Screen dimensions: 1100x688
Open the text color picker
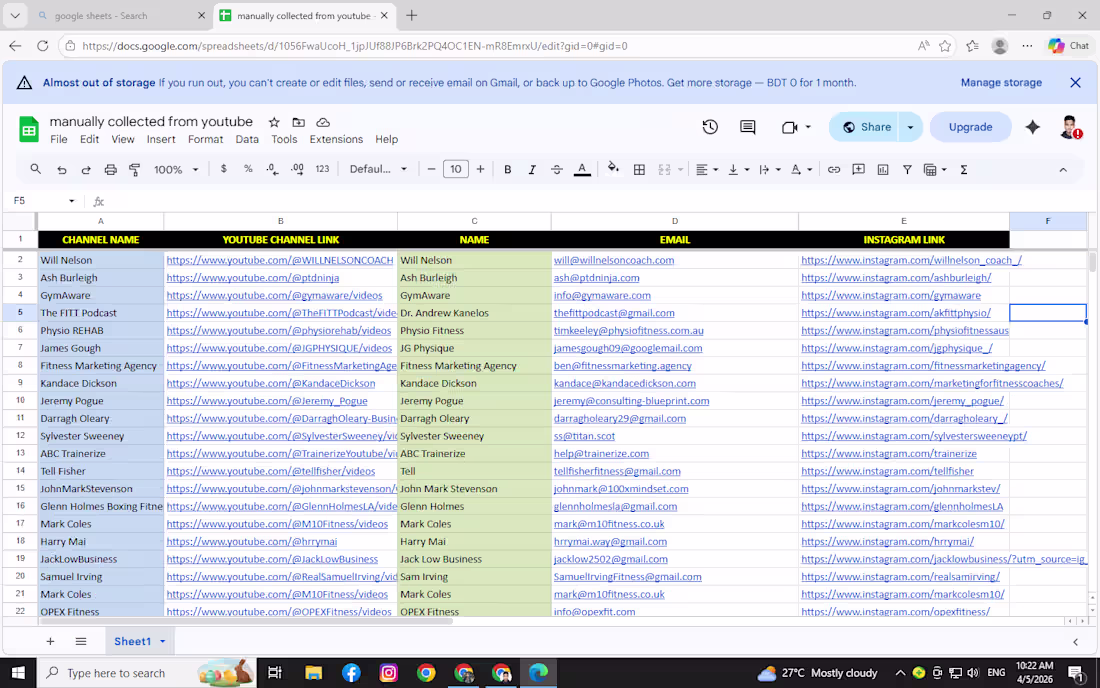pyautogui.click(x=582, y=169)
